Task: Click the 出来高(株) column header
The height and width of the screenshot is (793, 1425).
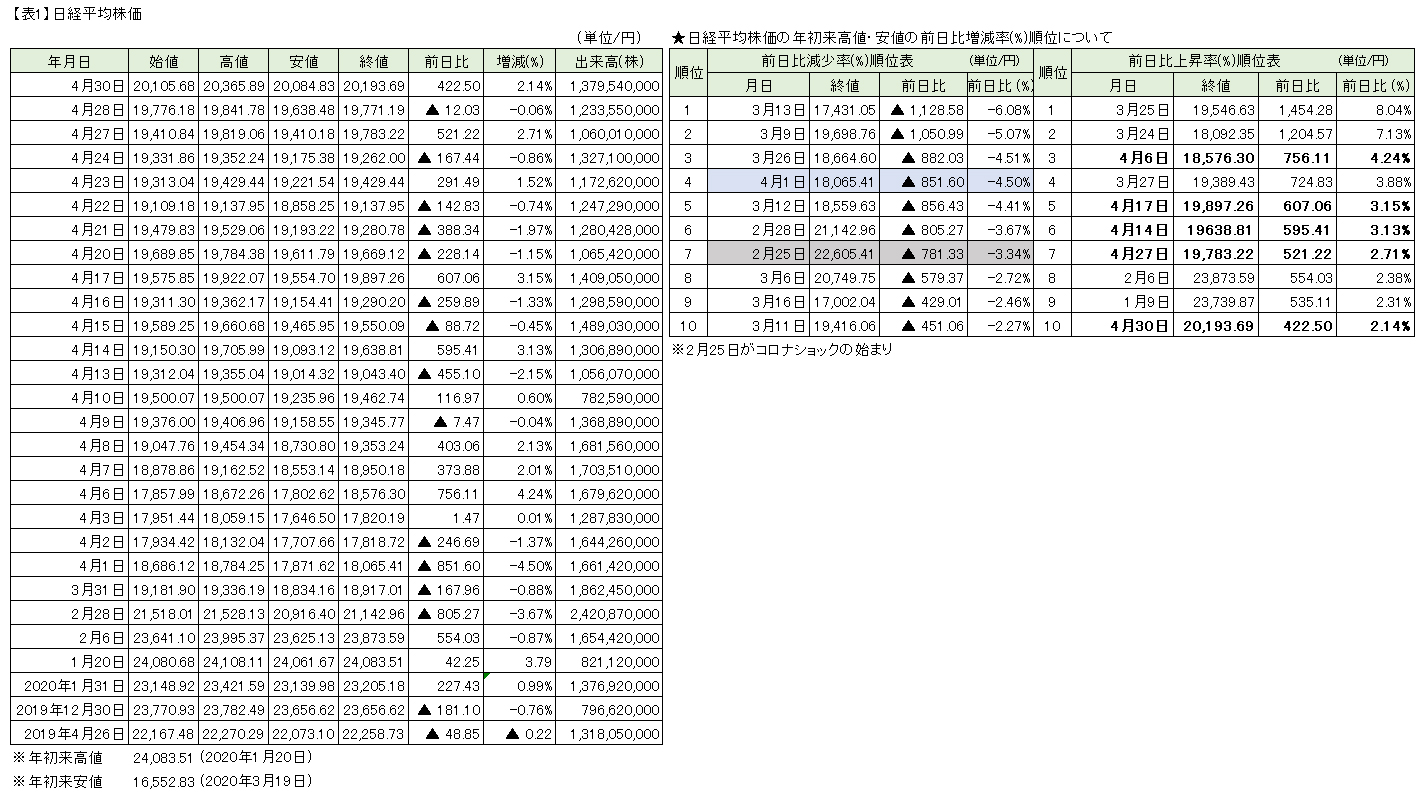Action: click(x=609, y=62)
